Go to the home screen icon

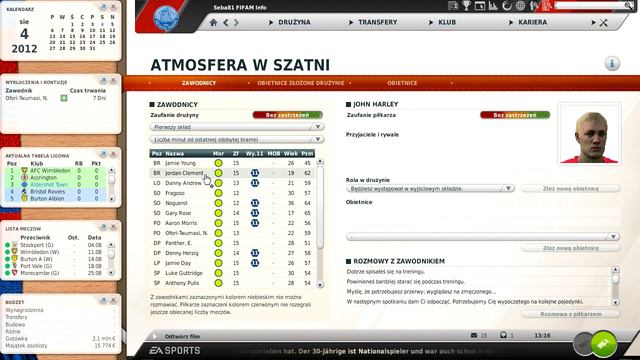coord(213,22)
